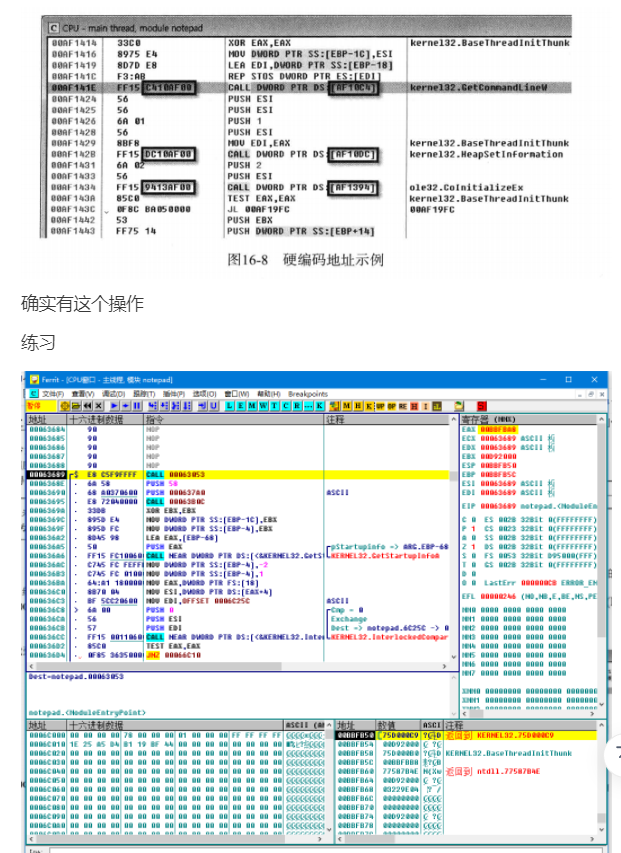Show Log window with the L icon

point(229,405)
